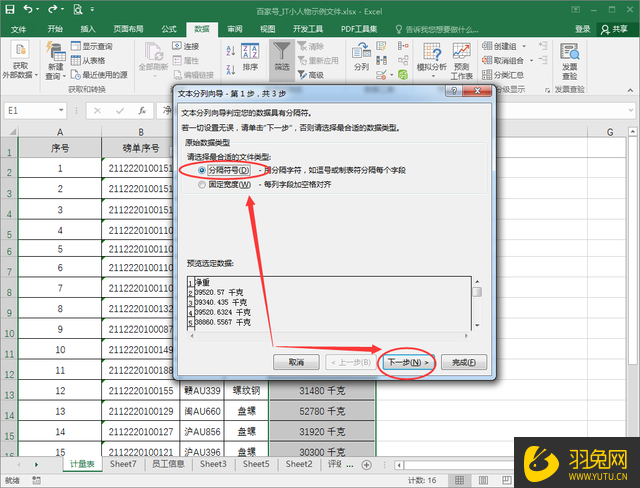
Task: Select the 分隔符号 (Delimited) radio button
Action: pyautogui.click(x=202, y=170)
